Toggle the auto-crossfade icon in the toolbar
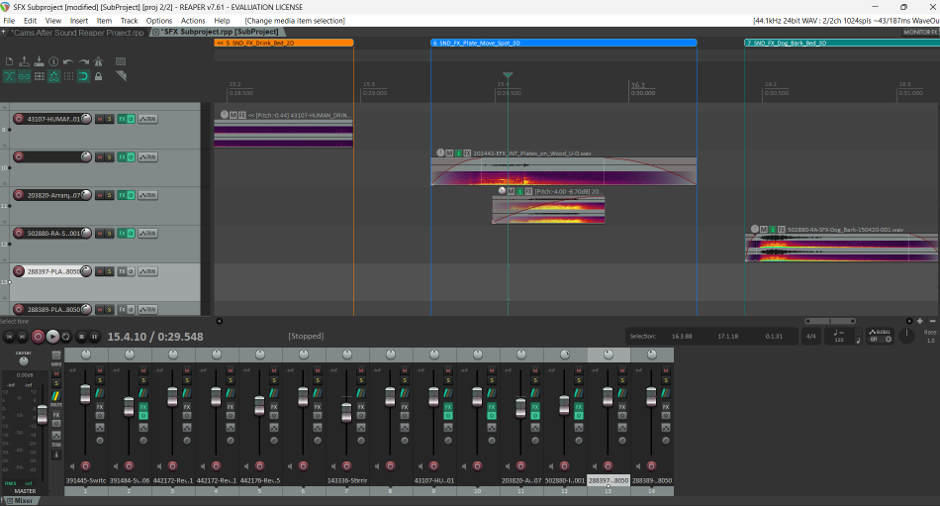Screen dimensions: 940x506 pos(9,76)
